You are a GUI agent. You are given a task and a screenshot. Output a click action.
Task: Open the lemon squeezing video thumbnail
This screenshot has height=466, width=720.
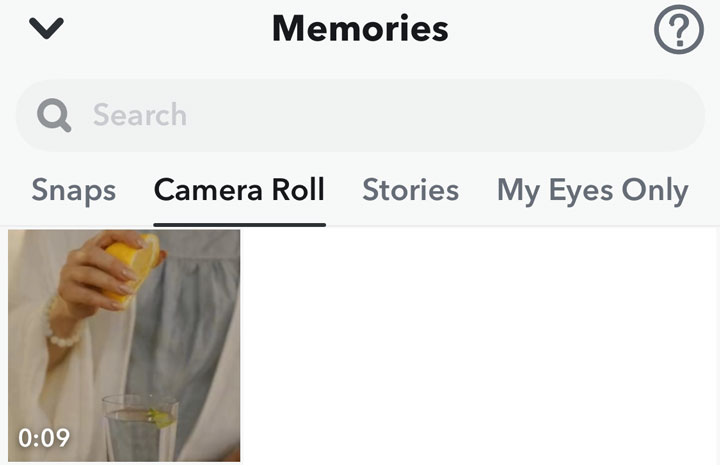pos(124,346)
